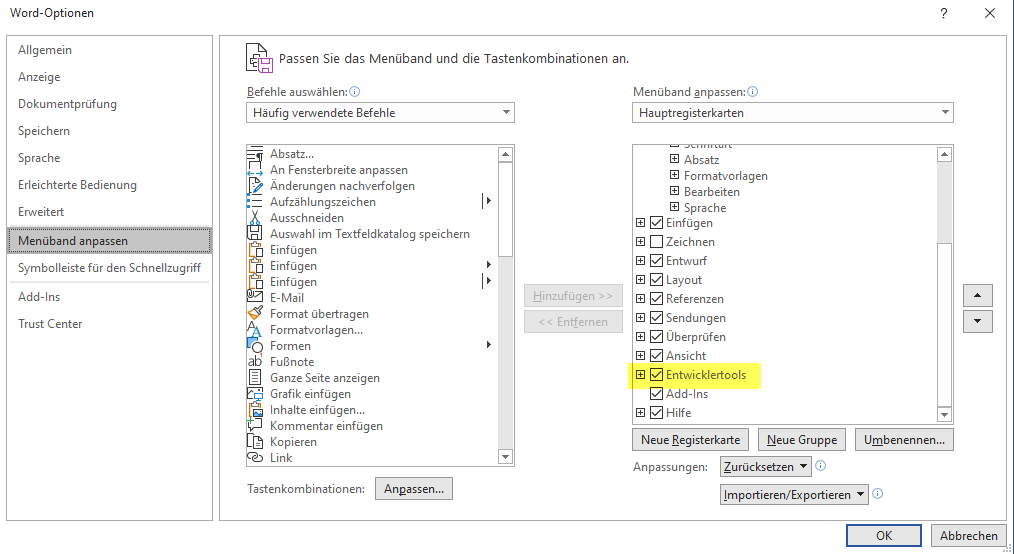Click down arrow of commands list scrollbar
Screen dimensions: 1014x554
point(506,457)
